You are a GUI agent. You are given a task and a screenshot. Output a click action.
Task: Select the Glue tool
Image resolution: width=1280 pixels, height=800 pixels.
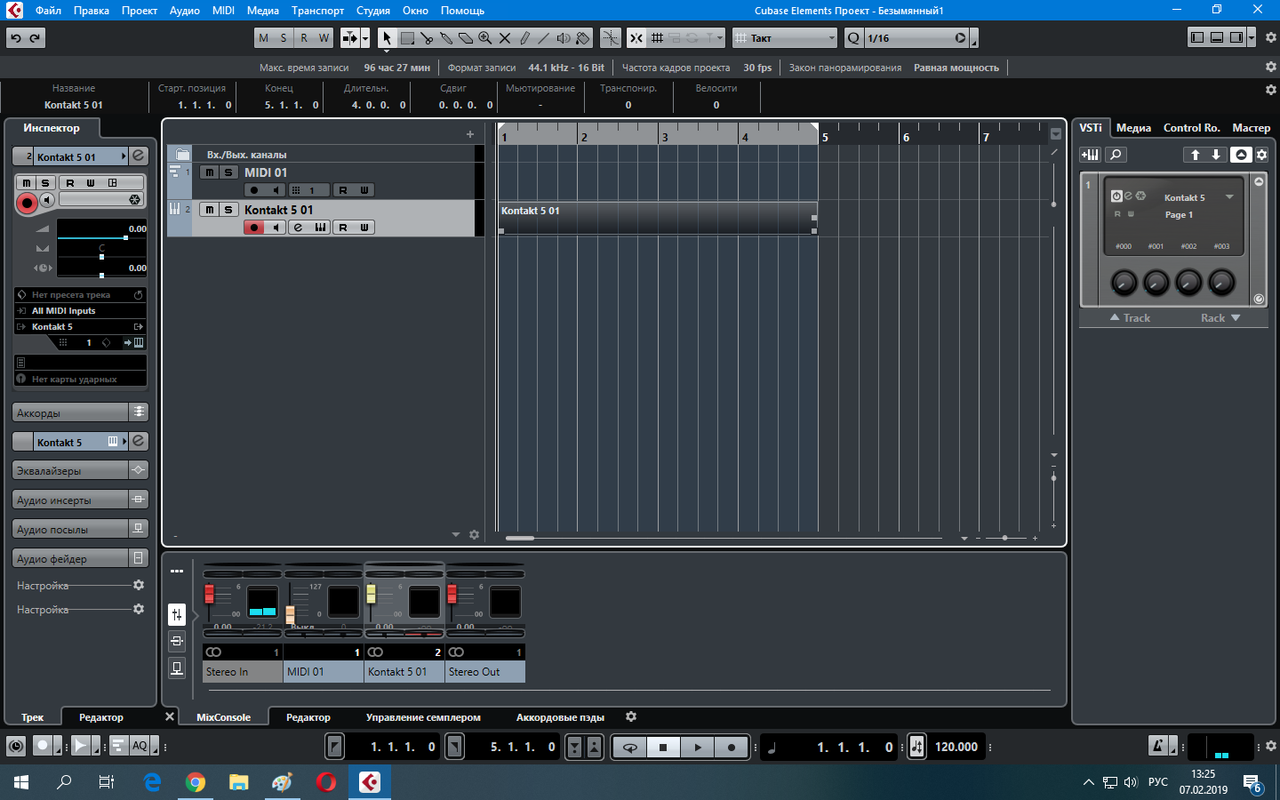point(446,38)
